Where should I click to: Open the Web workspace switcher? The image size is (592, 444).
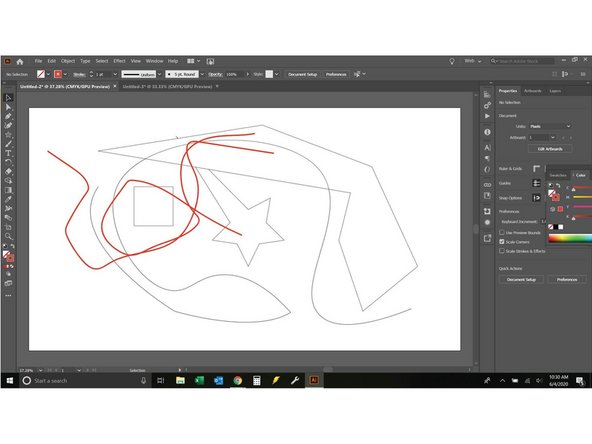[473, 61]
